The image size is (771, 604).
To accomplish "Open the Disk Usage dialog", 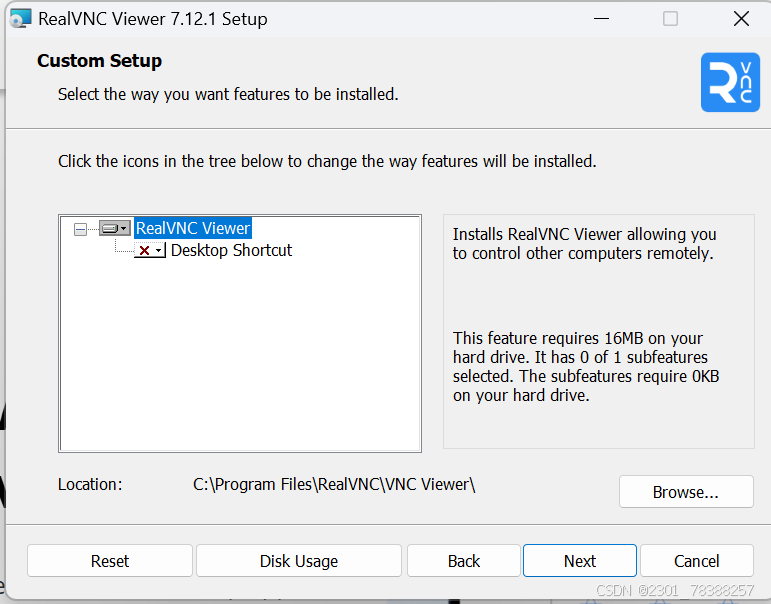I will click(x=299, y=561).
